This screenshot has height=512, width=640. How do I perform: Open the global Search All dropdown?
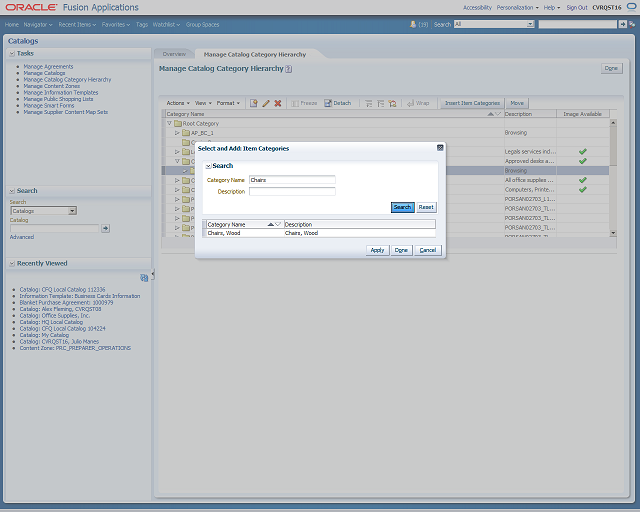[530, 24]
